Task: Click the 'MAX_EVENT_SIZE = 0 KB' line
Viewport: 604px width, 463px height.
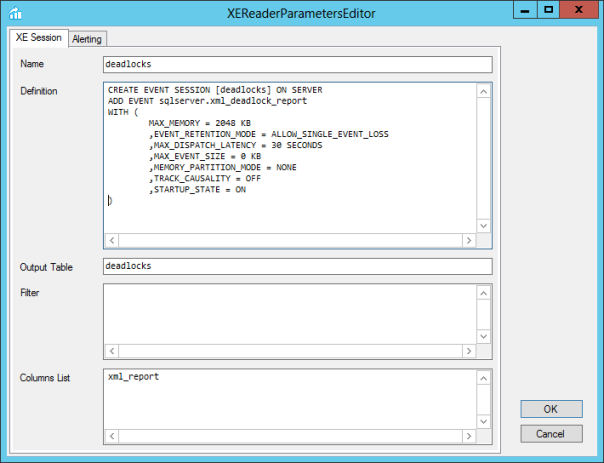Action: (x=205, y=156)
